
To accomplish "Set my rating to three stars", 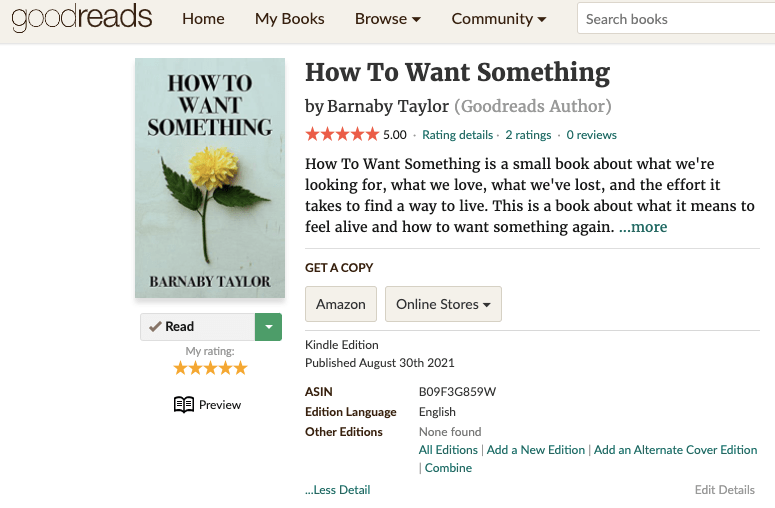I will pos(210,368).
